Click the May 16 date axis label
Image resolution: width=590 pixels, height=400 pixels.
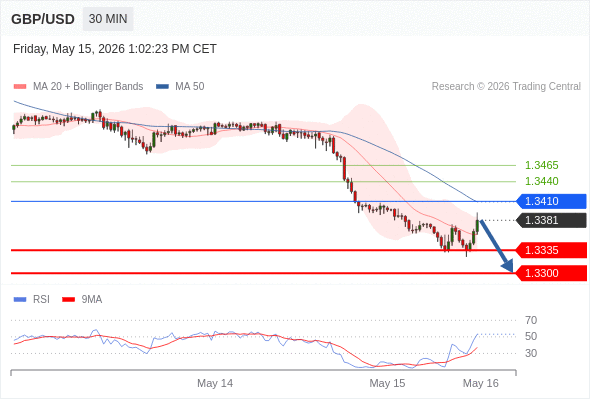481,383
